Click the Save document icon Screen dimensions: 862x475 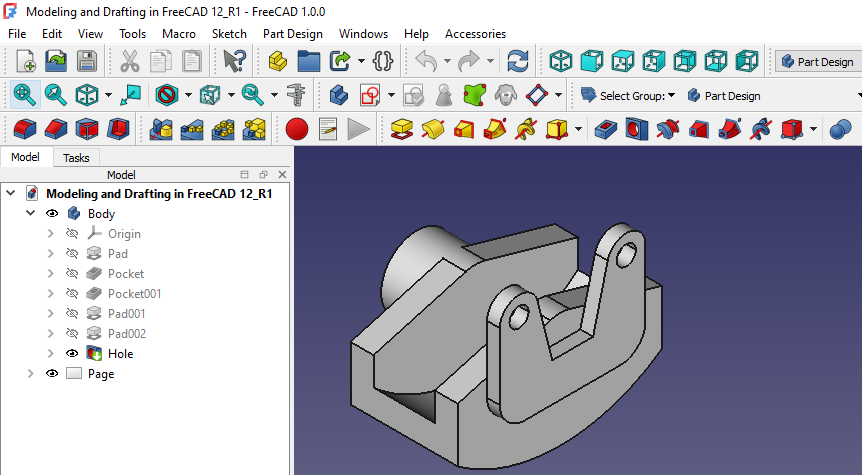tap(87, 61)
